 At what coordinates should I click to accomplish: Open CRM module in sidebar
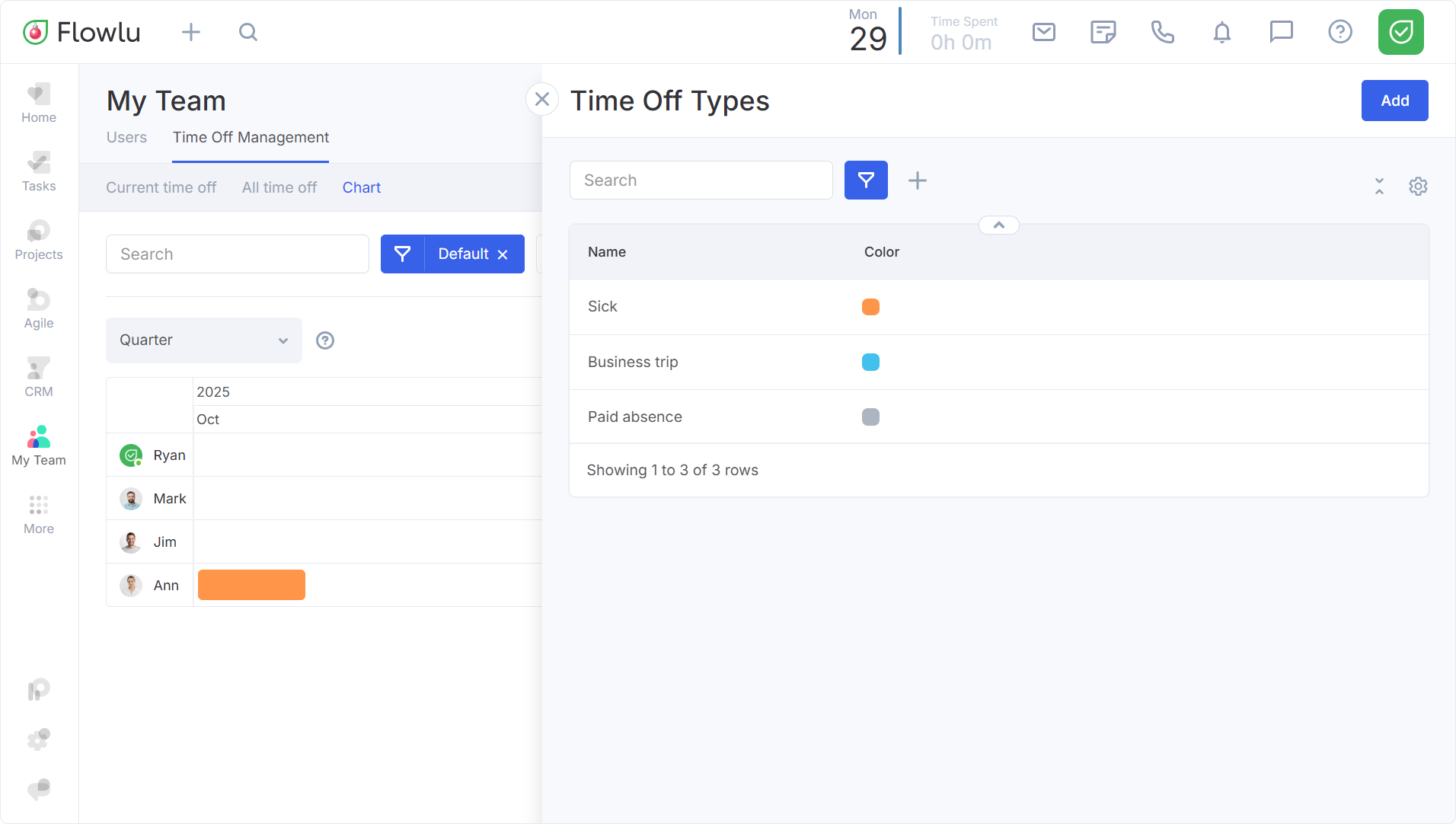click(x=39, y=377)
